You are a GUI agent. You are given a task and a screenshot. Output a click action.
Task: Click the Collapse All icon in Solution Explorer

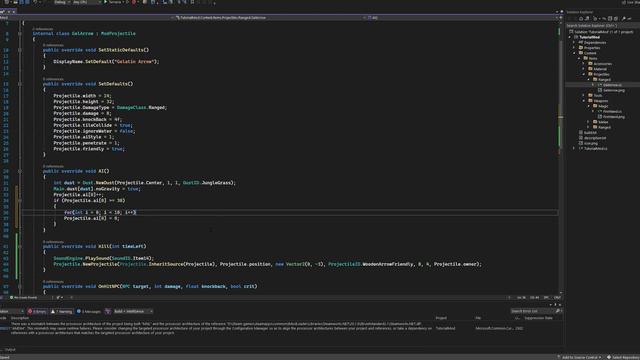click(610, 19)
